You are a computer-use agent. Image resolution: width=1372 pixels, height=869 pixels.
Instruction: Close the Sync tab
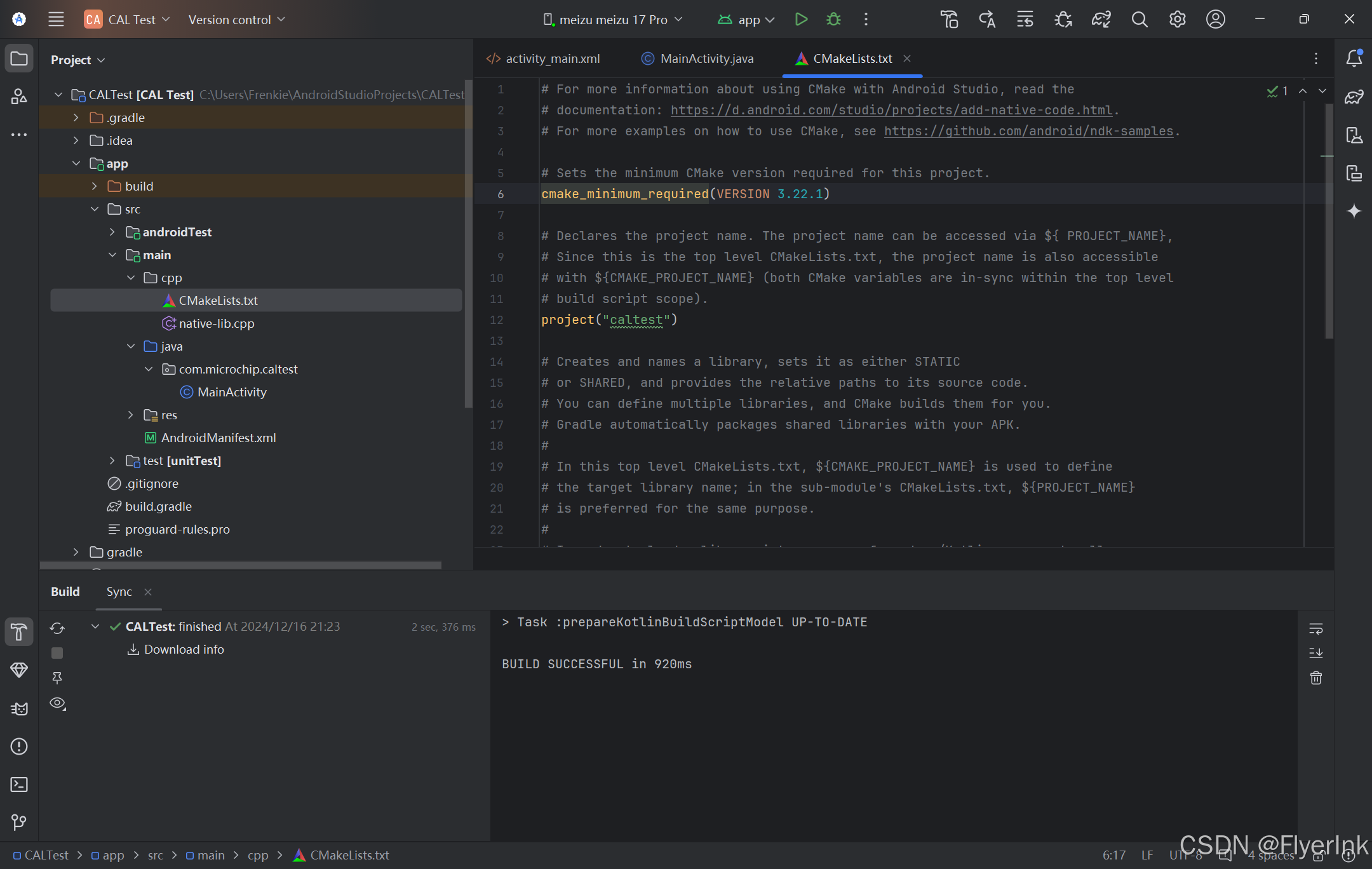point(148,591)
